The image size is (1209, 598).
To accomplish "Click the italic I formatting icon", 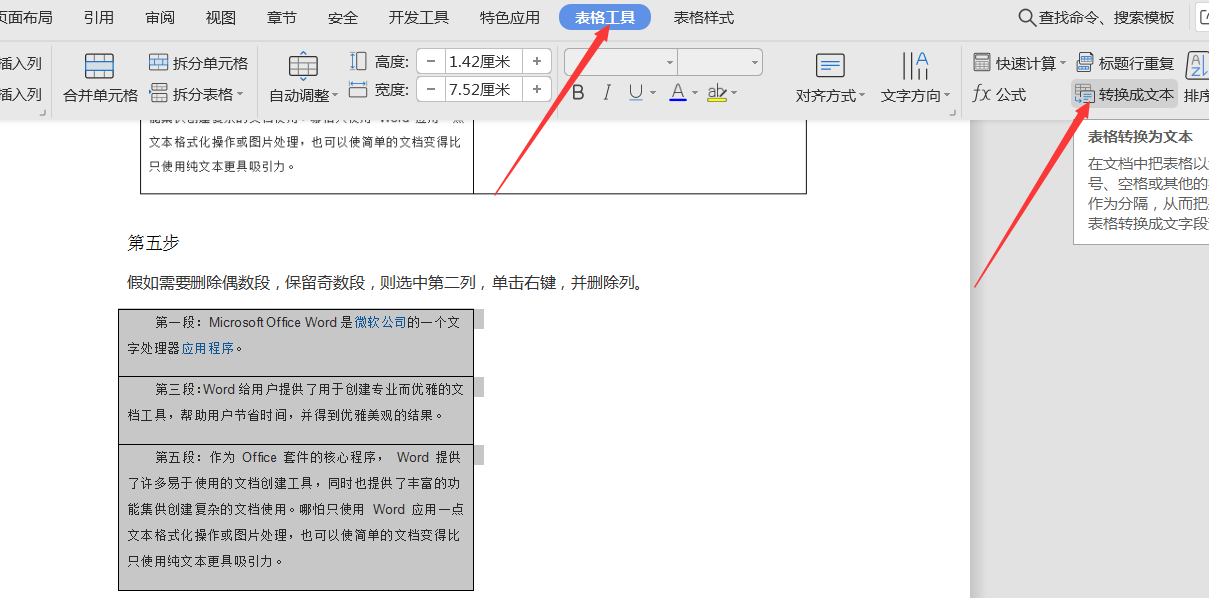I will click(x=606, y=93).
